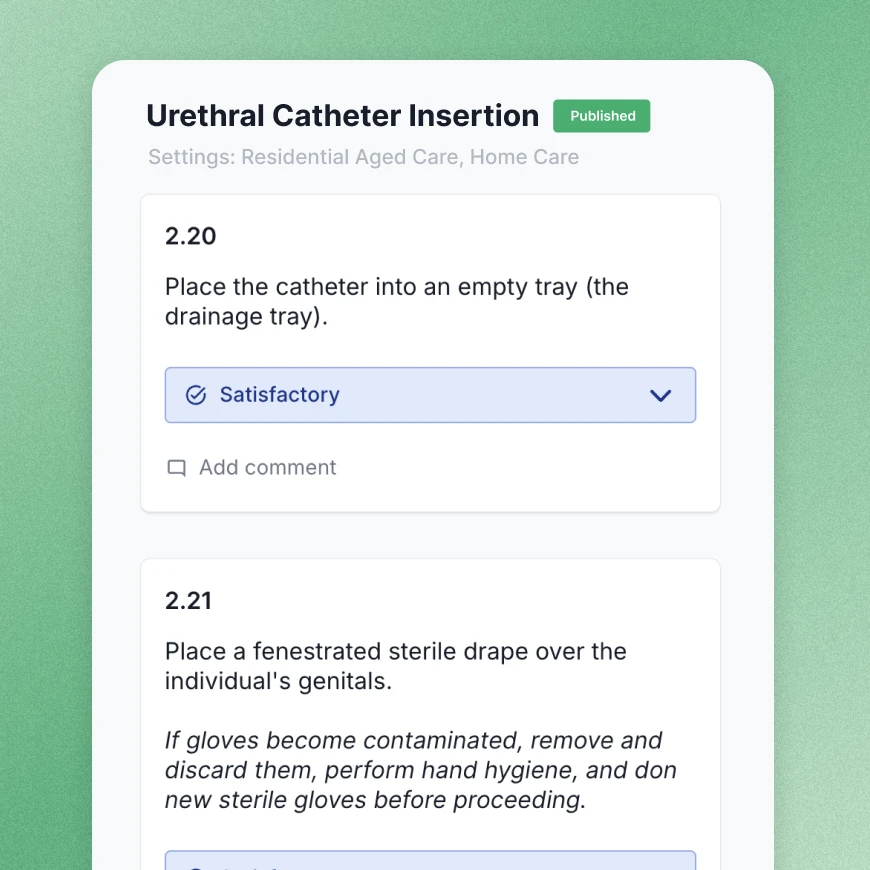Select the step number 2.20 label
The height and width of the screenshot is (870, 870).
coord(190,236)
